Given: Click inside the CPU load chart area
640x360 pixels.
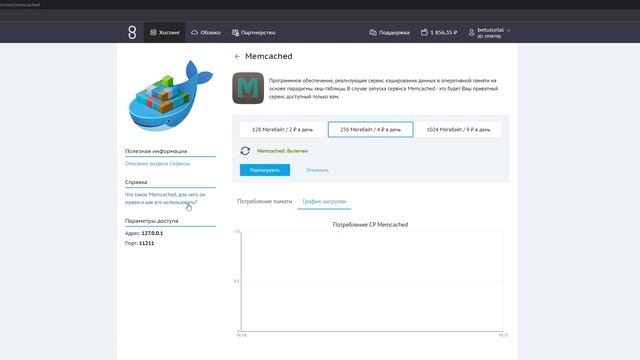Looking at the screenshot, I should click(x=372, y=282).
